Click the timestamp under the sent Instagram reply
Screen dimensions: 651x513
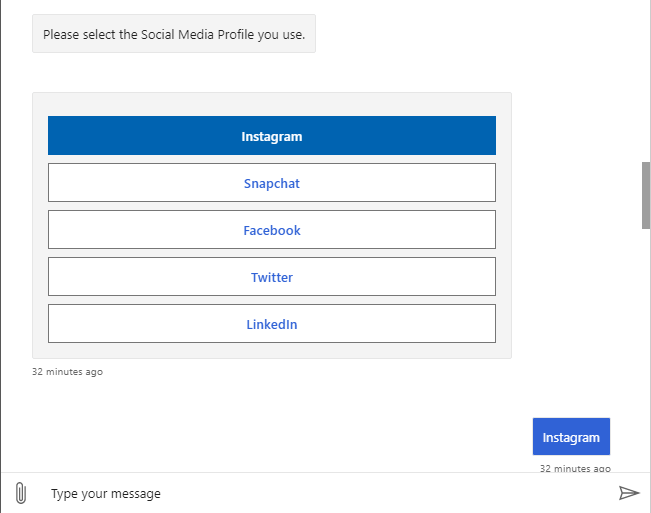coord(575,467)
